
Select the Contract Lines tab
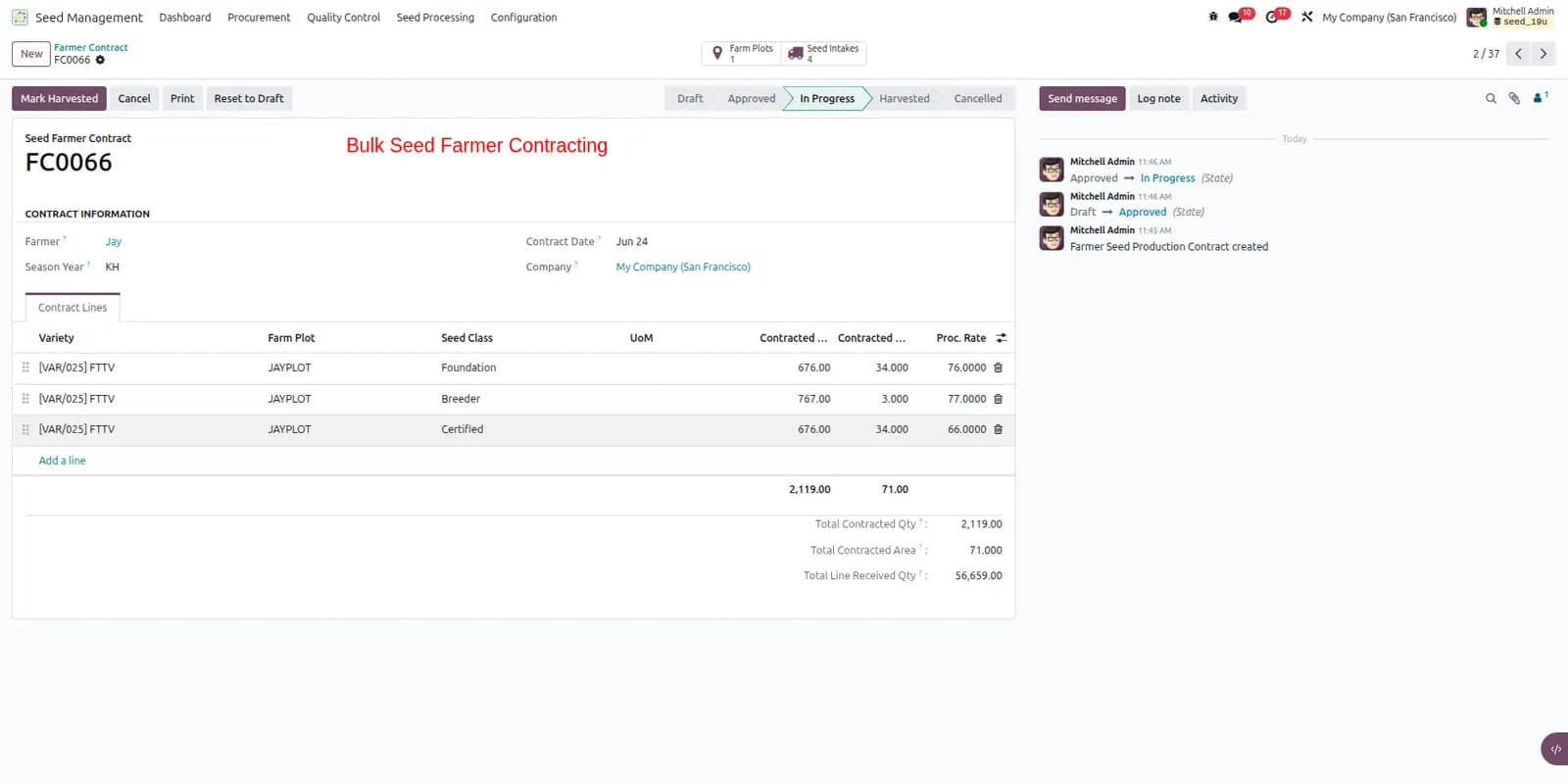[x=73, y=308]
